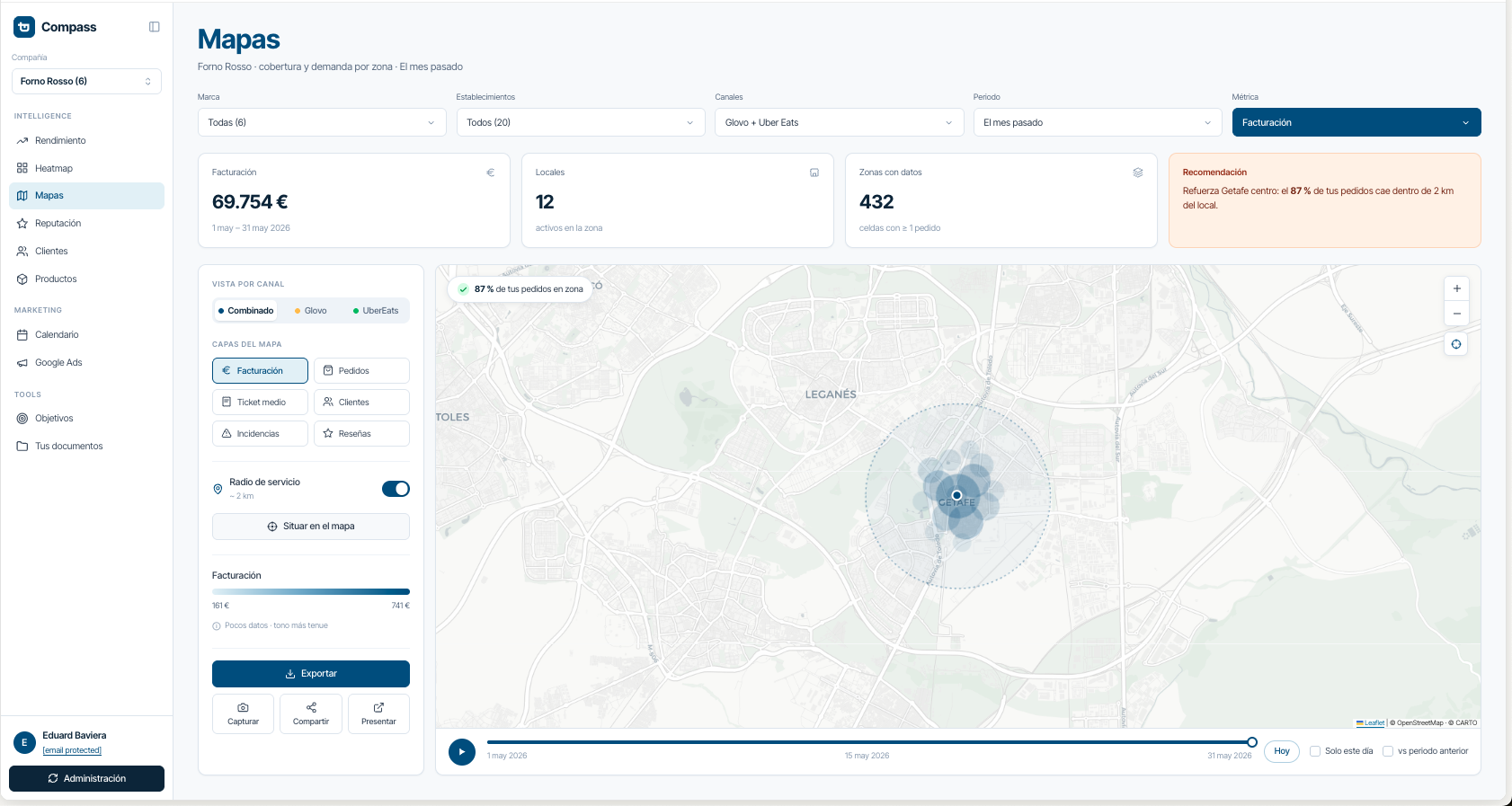
Task: Click the Recomendación card
Action: coord(1325,200)
